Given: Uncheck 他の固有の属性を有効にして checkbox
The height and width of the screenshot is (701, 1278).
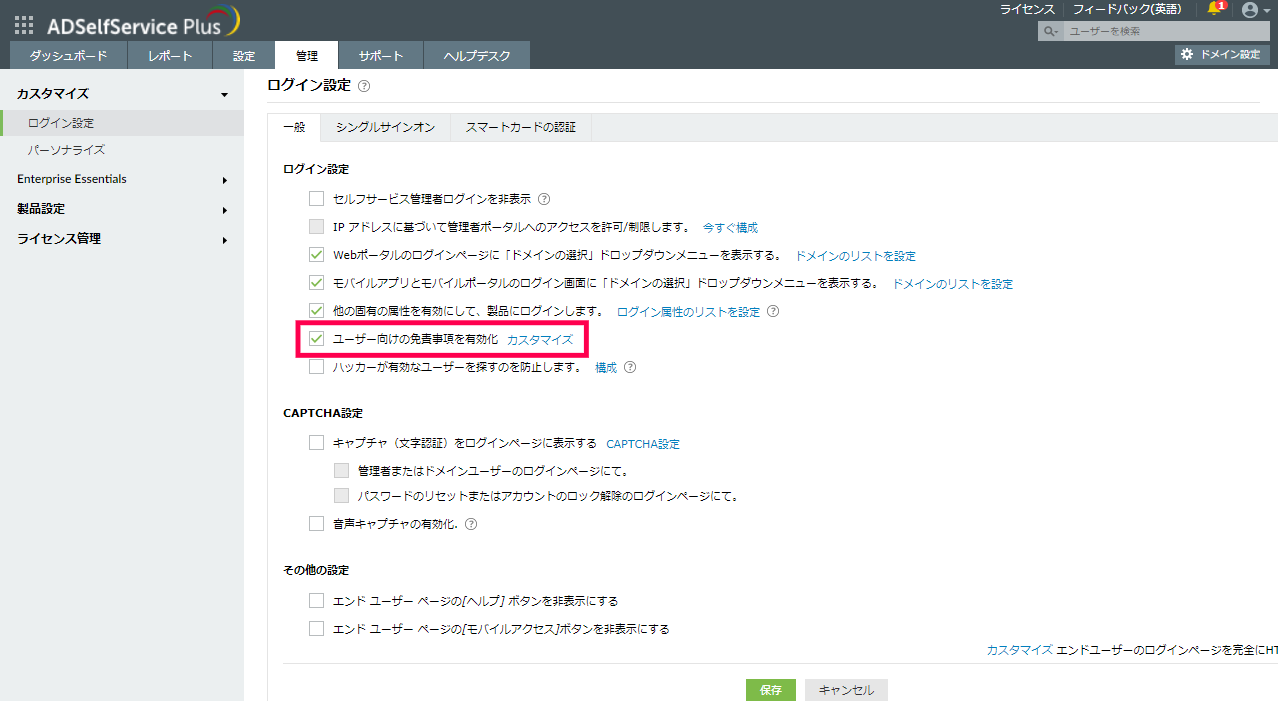Looking at the screenshot, I should click(x=316, y=311).
